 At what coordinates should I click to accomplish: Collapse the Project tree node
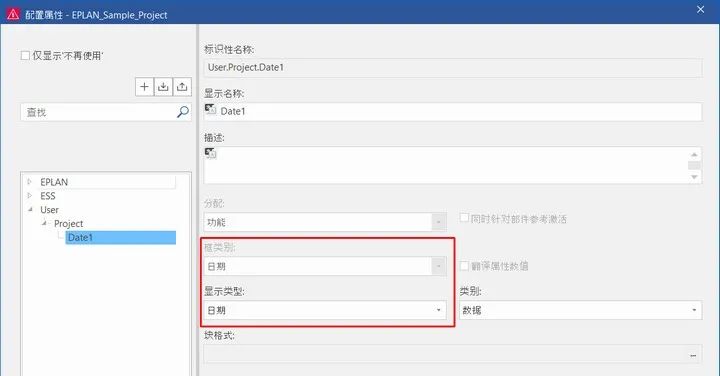click(x=44, y=223)
